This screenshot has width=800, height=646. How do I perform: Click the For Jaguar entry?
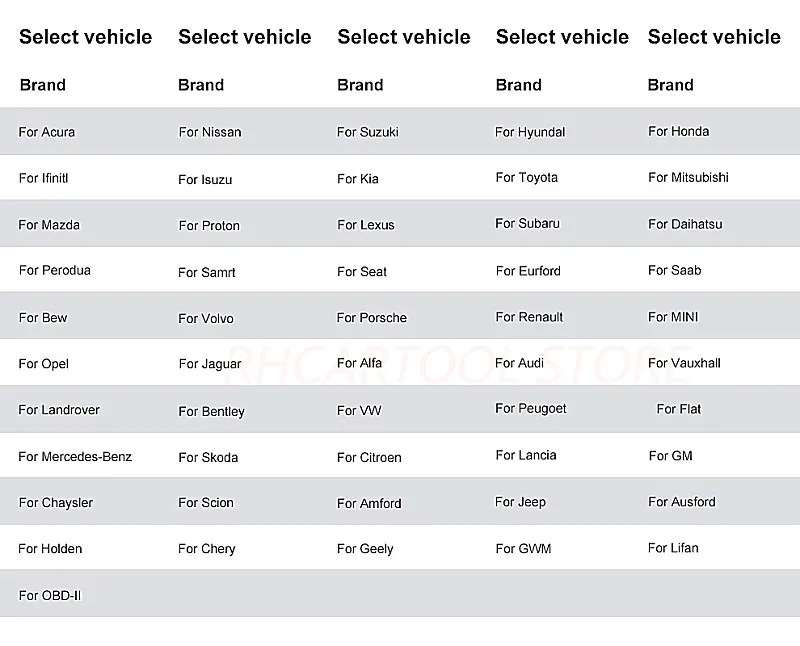coord(210,364)
